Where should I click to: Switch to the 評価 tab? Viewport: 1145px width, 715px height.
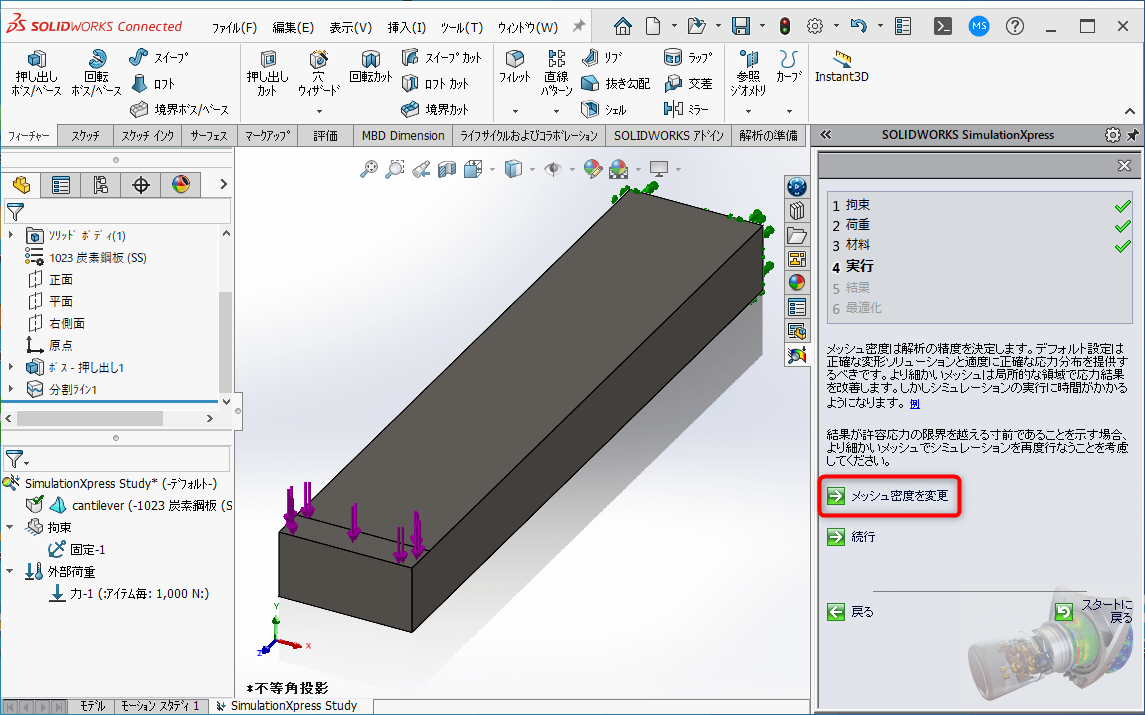pos(325,134)
